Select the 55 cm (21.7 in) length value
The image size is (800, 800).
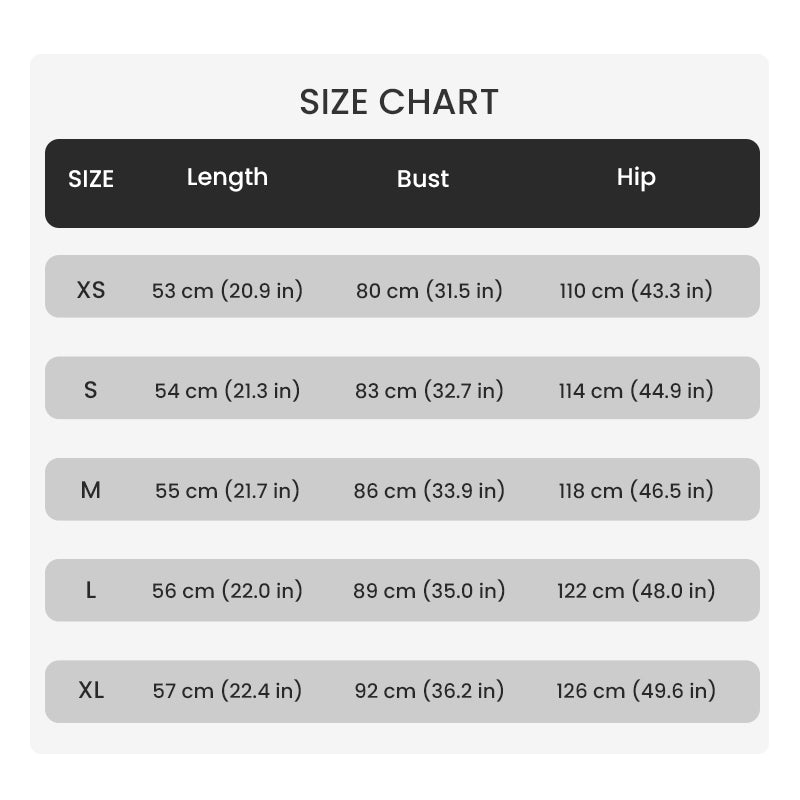coord(227,491)
